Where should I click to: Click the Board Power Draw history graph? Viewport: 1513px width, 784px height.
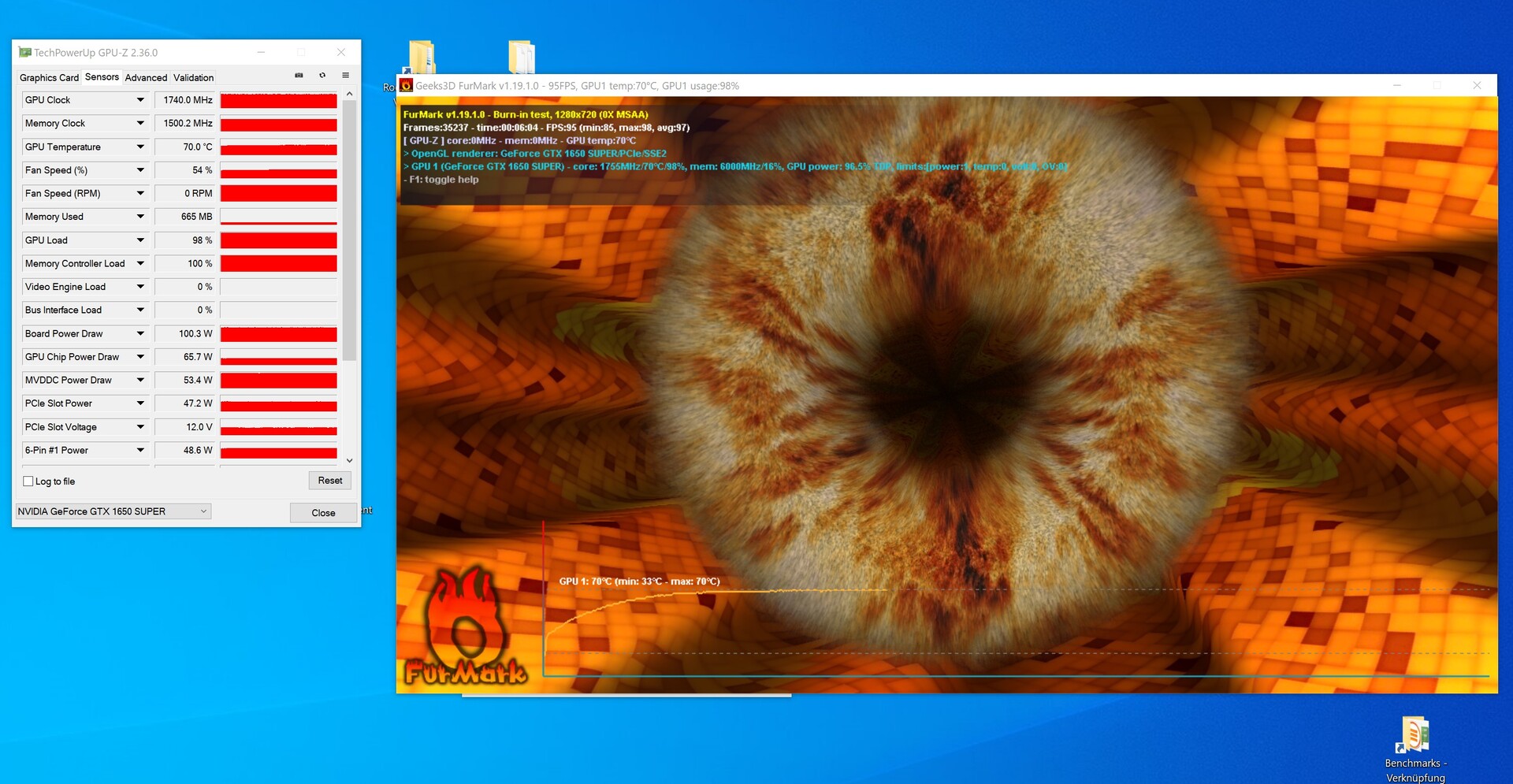tap(279, 333)
